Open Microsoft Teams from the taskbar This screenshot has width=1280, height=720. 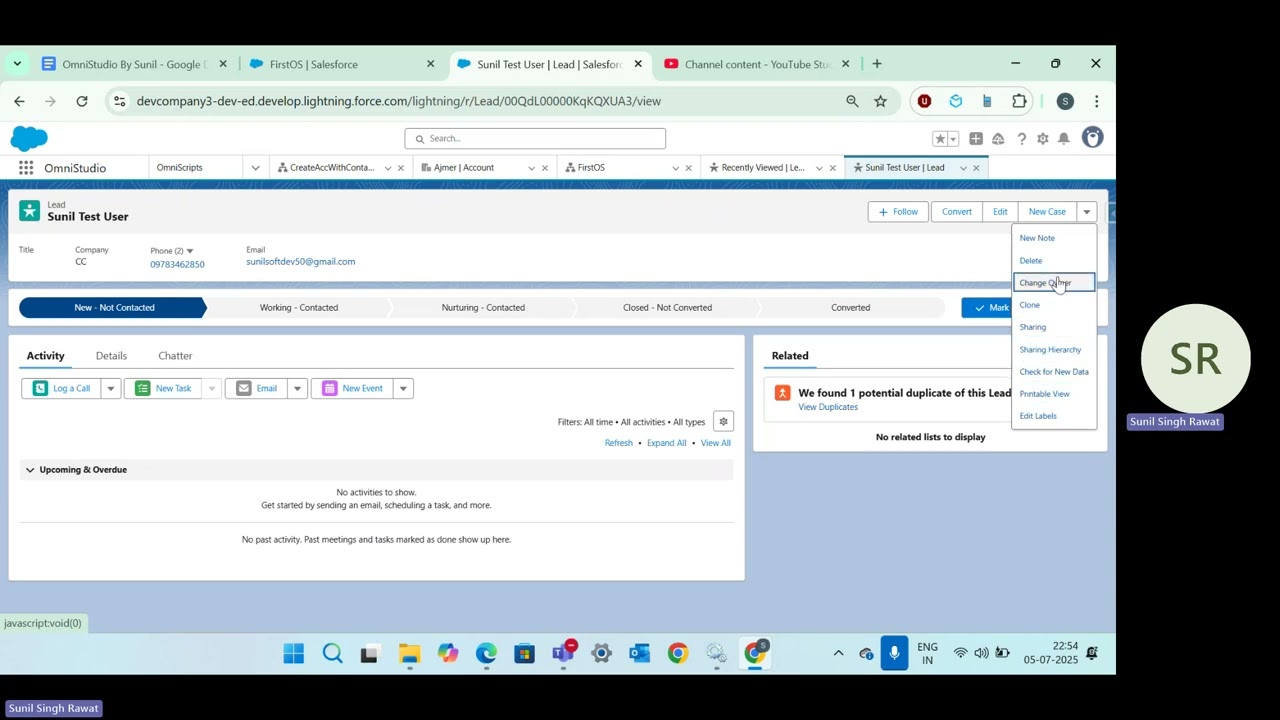pos(563,654)
